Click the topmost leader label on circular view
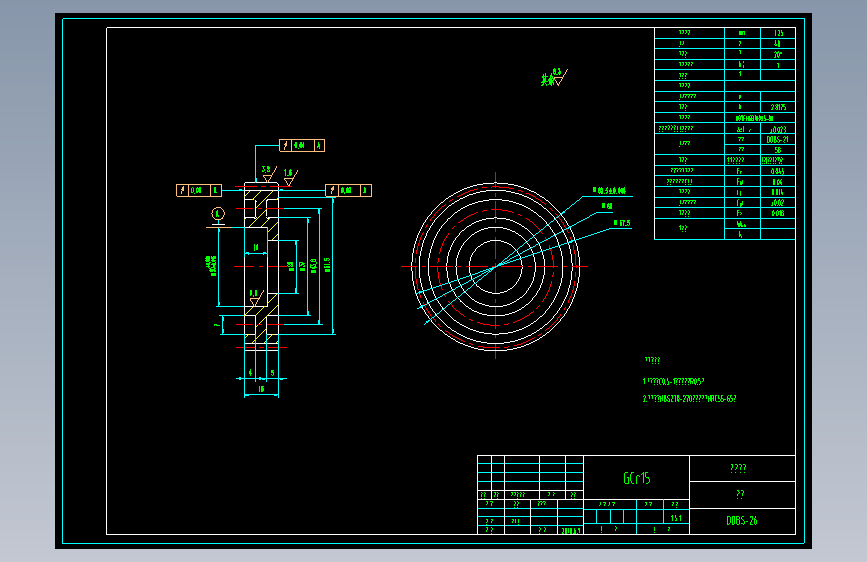867x562 pixels. (609, 190)
